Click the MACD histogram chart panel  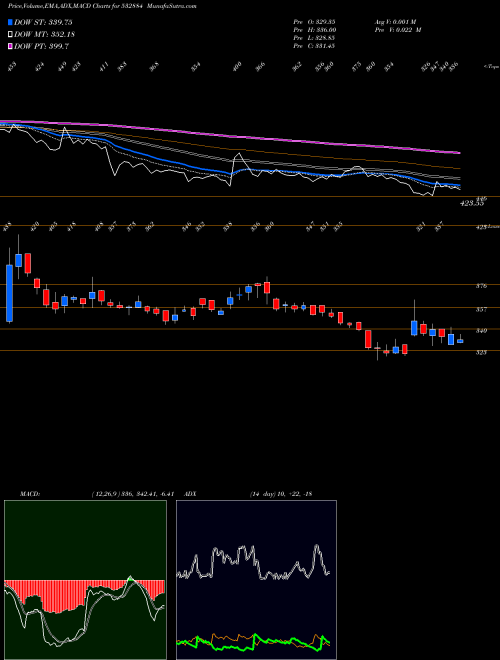pos(85,580)
